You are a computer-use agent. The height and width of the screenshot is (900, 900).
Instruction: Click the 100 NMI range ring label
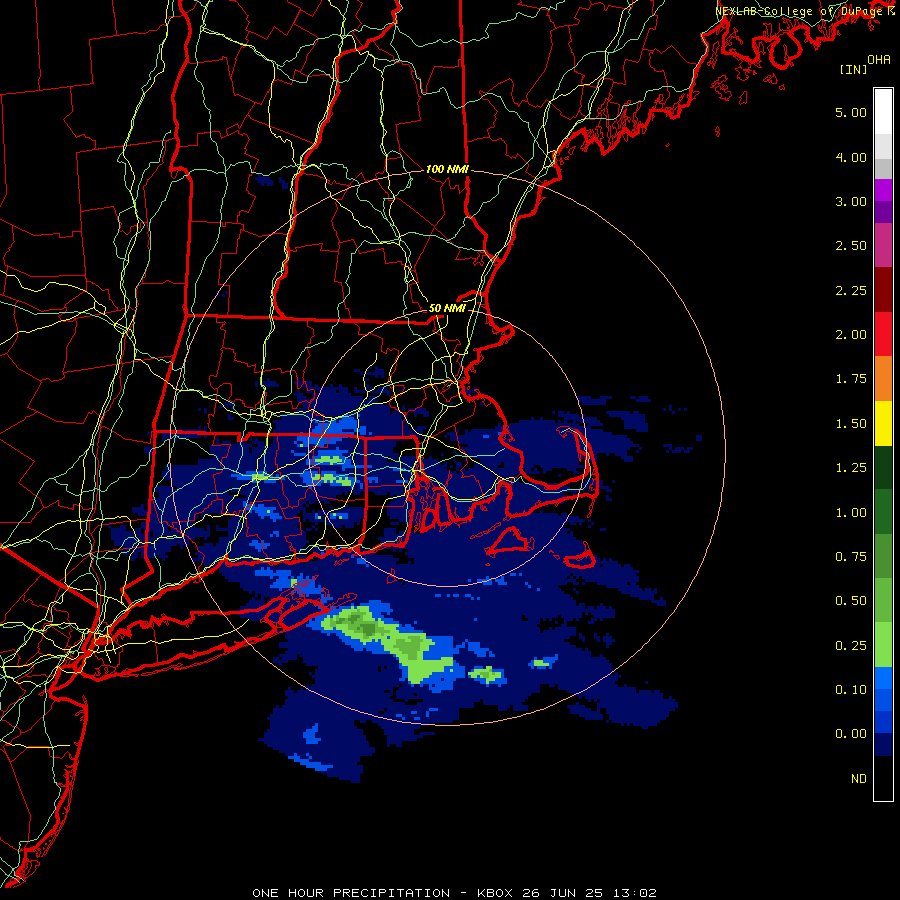pyautogui.click(x=447, y=169)
